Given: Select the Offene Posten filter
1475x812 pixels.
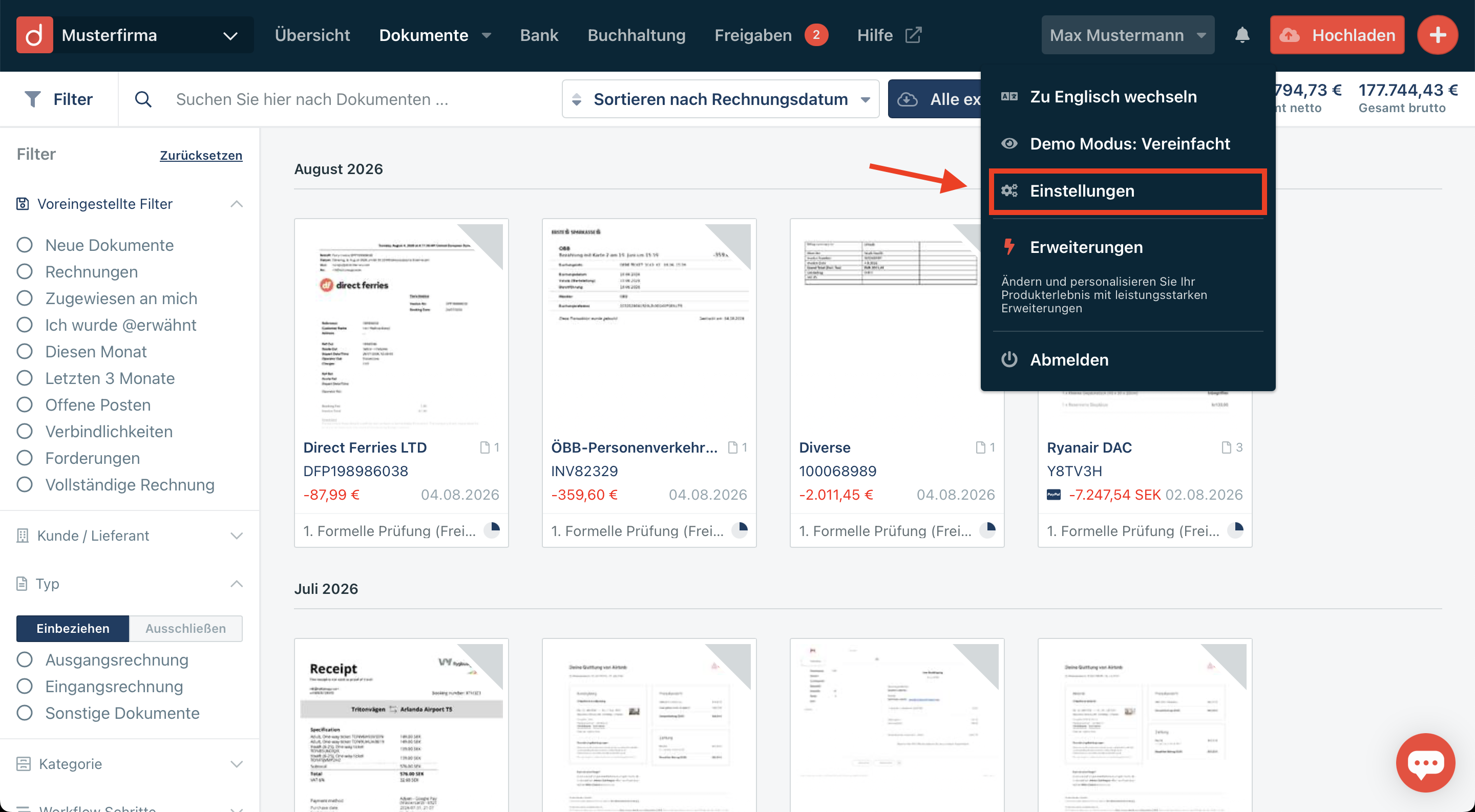Looking at the screenshot, I should pyautogui.click(x=25, y=404).
